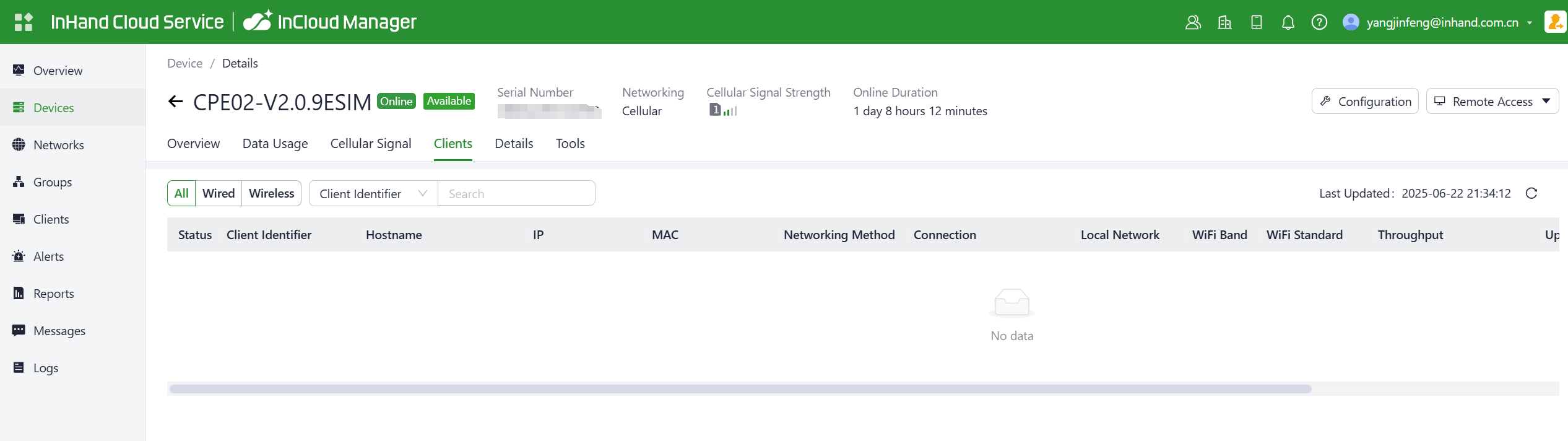Click the mobile device icon in header

tap(1256, 22)
